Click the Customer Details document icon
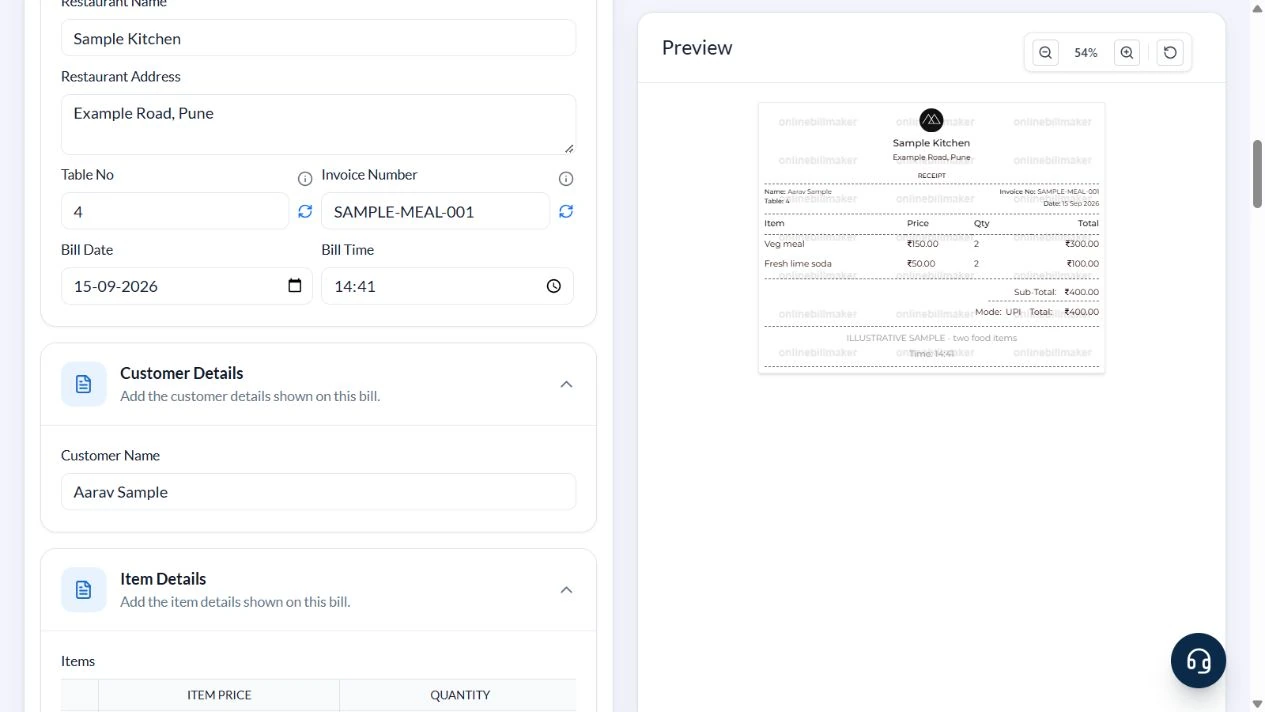Viewport: 1265px width, 712px height. (84, 384)
